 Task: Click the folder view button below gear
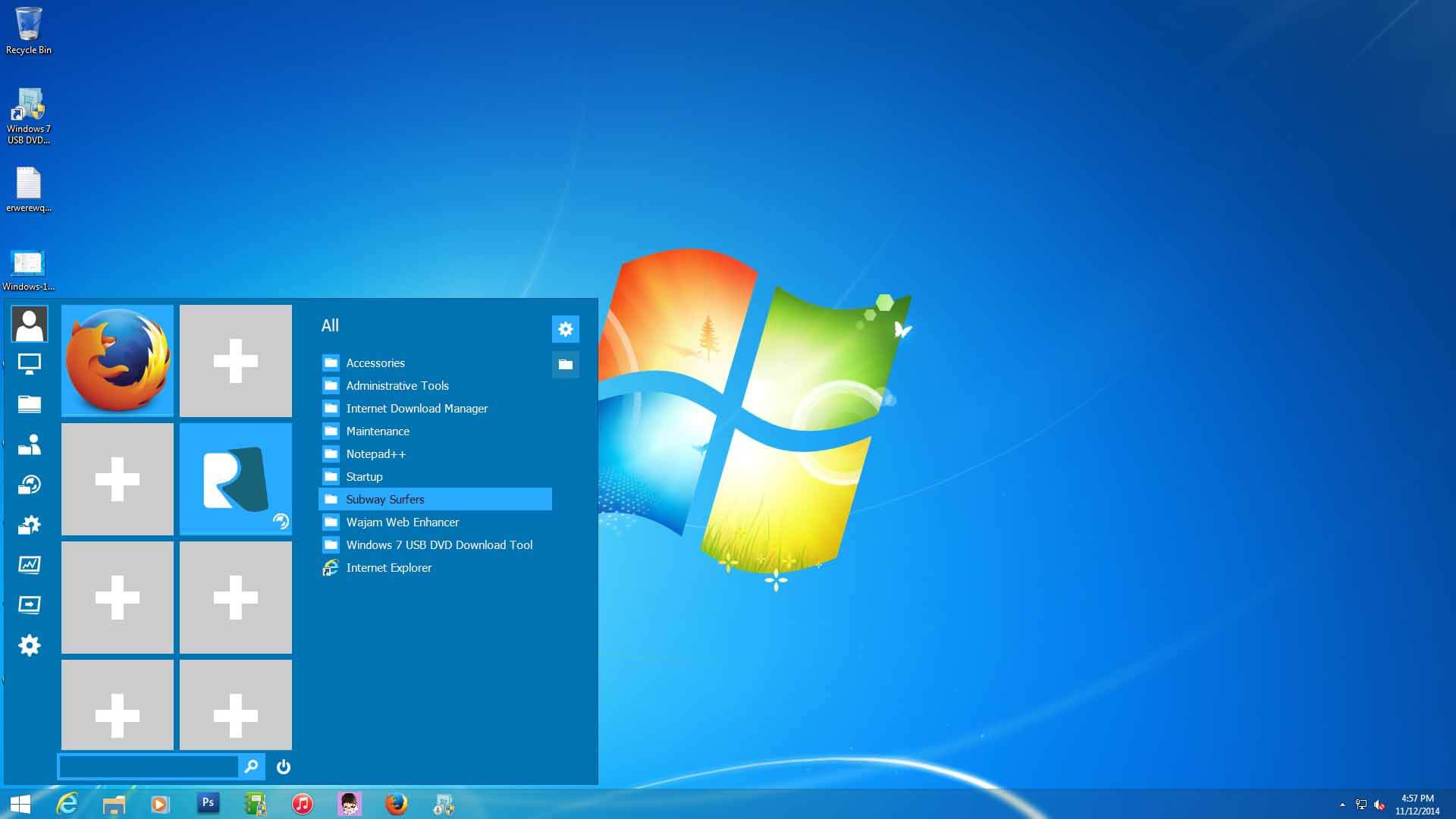[x=566, y=365]
